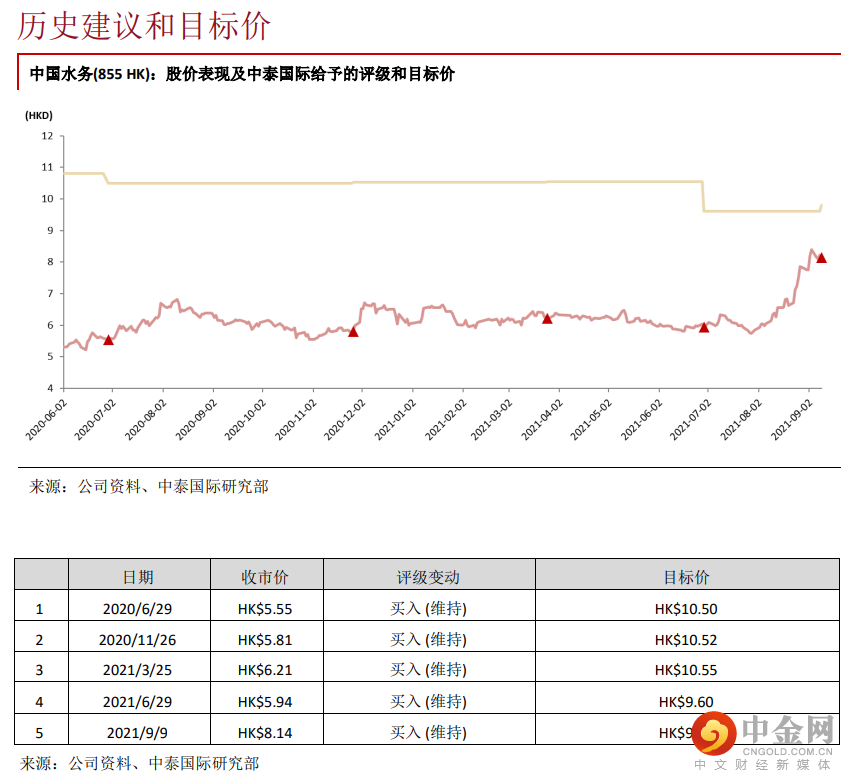Image resolution: width=848 pixels, height=783 pixels.
Task: Click the y-axis value 6
Action: click(x=50, y=325)
